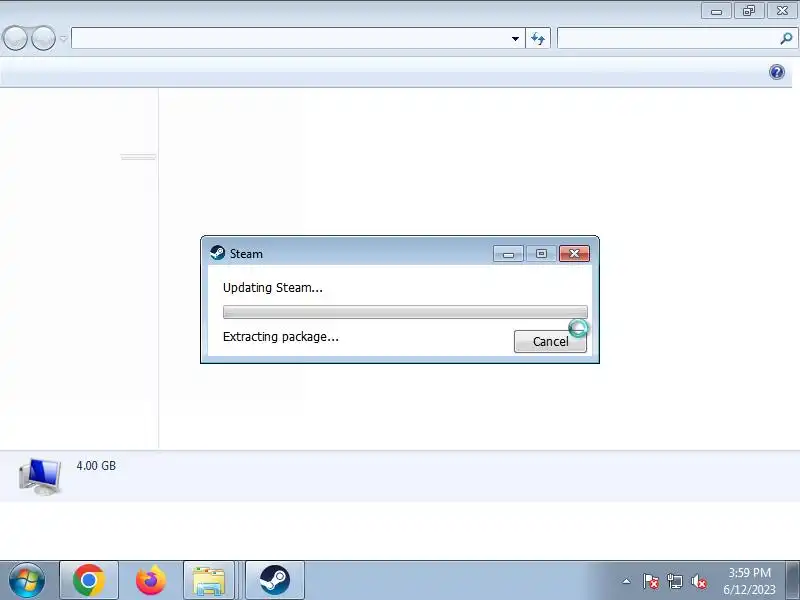Switch to Steam via the taskbar icon
Viewport: 800px width, 600px height.
pos(275,580)
